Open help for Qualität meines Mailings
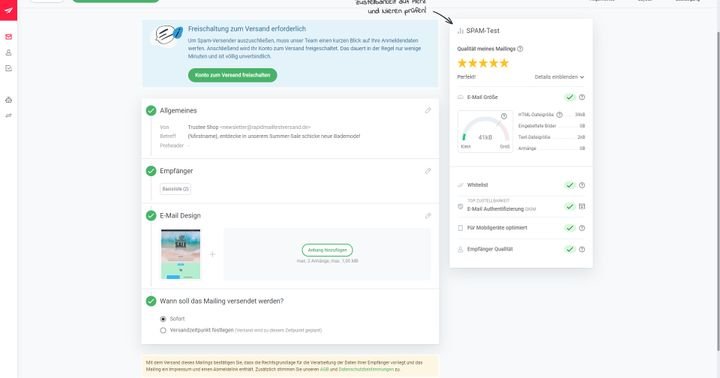Image resolution: width=720 pixels, height=378 pixels. pyautogui.click(x=520, y=49)
